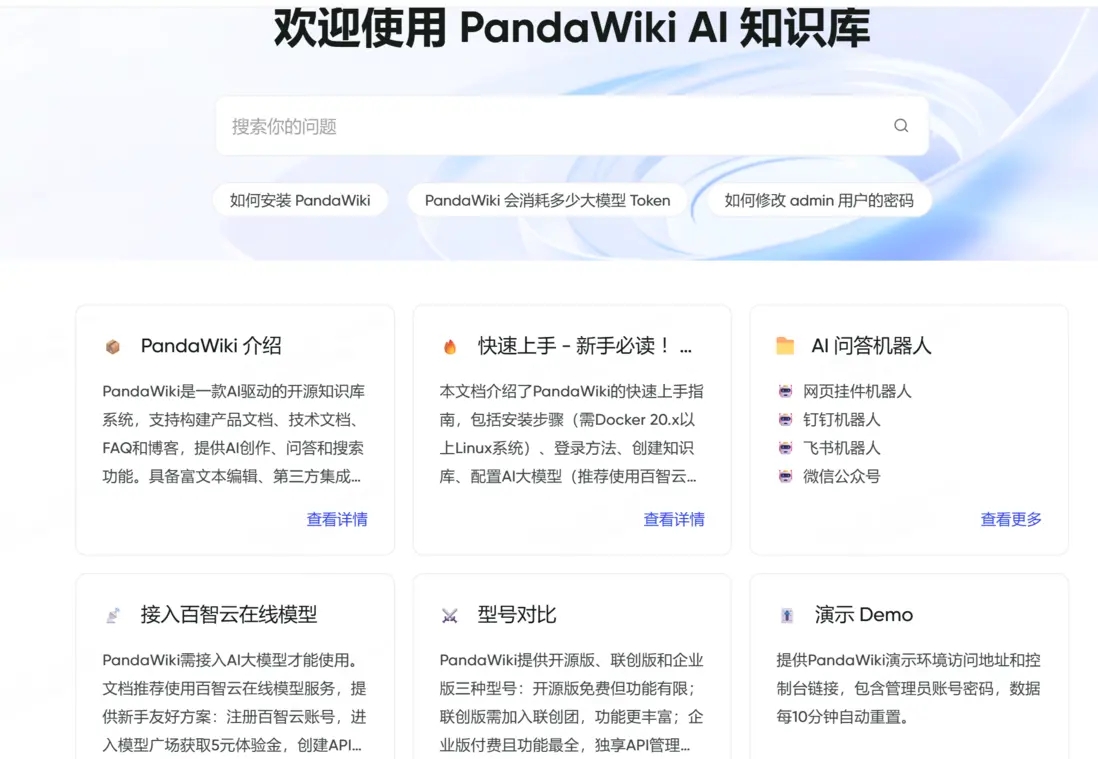
Task: Click the 接入百智云在线模型 description paragraph
Action: (x=234, y=702)
